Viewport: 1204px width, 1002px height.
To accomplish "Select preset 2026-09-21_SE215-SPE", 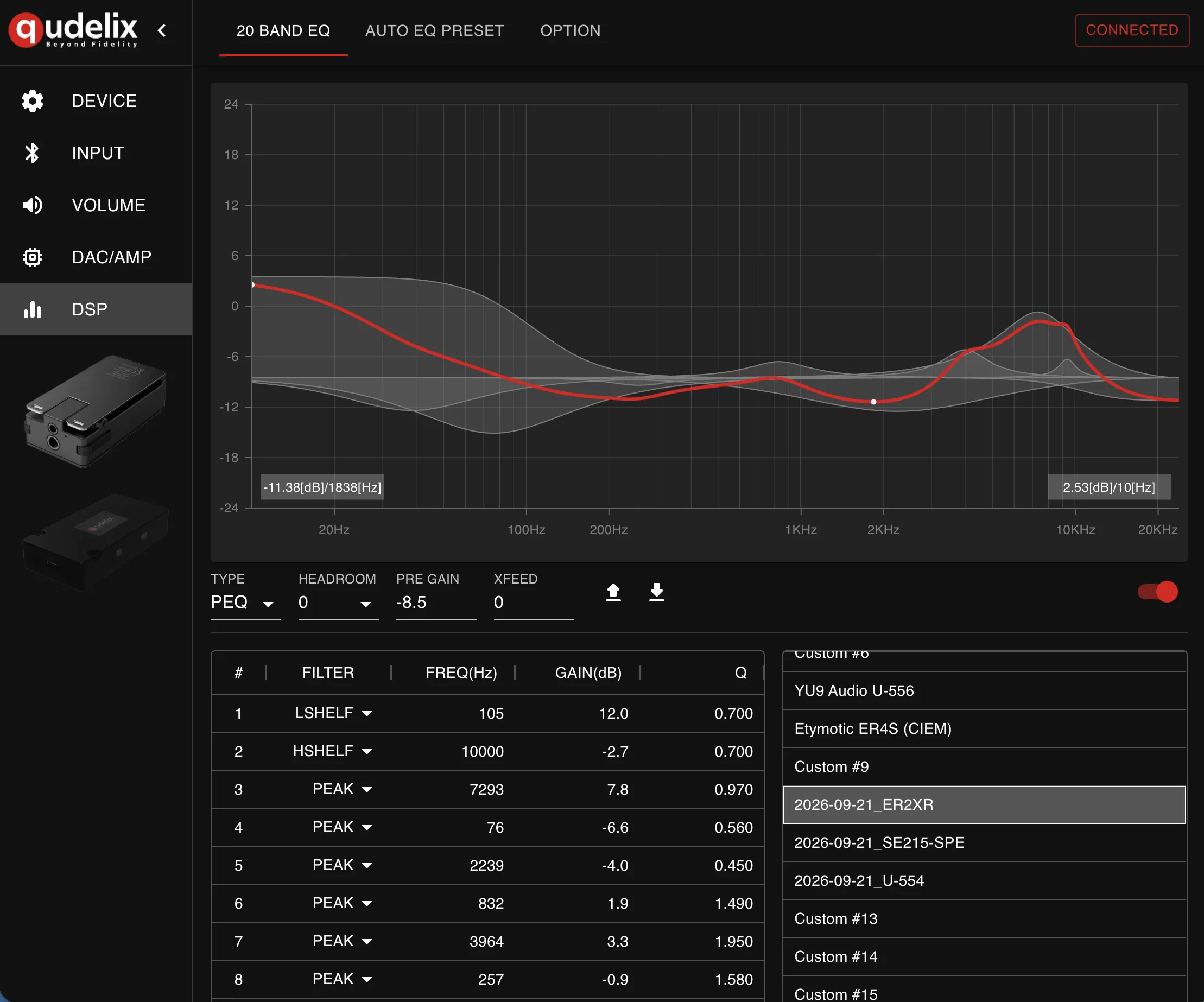I will tap(984, 842).
